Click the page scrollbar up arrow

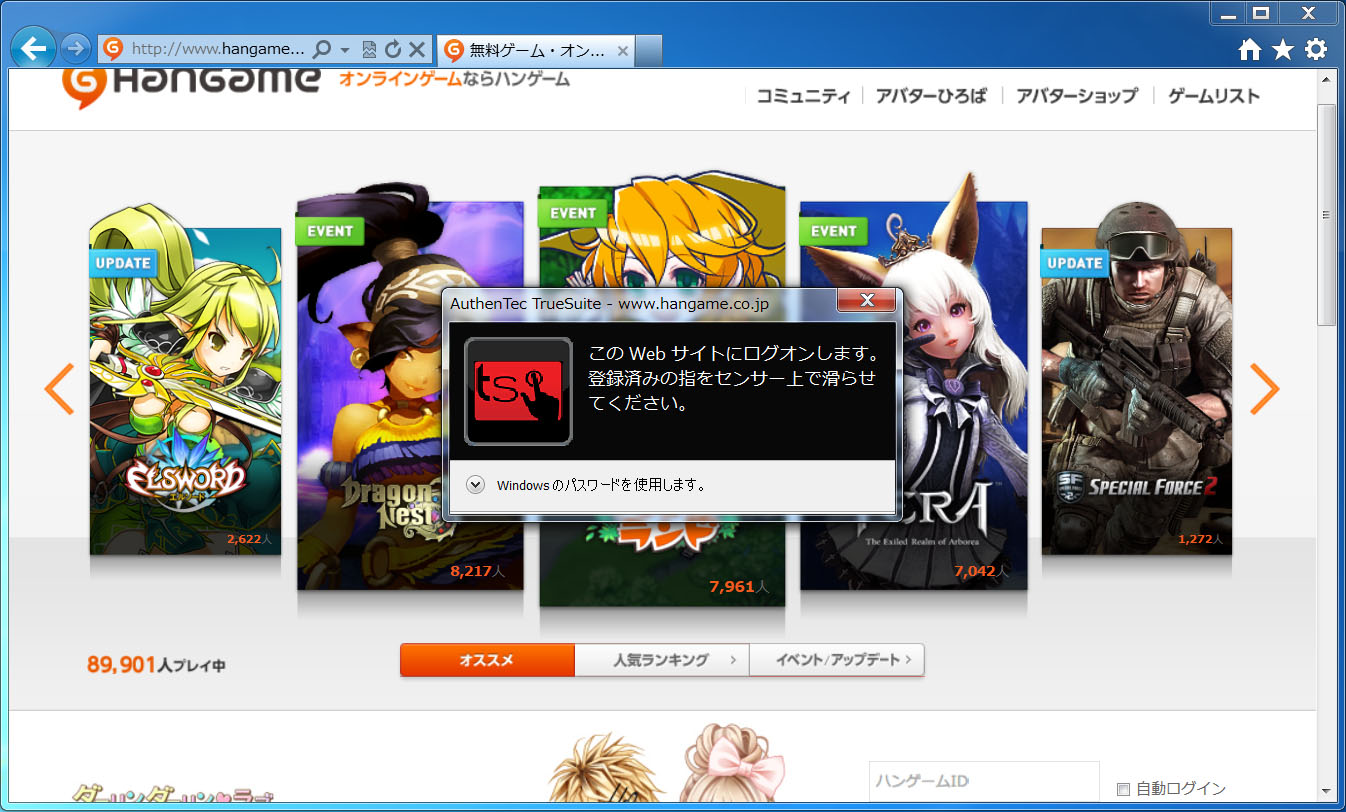(x=1327, y=78)
